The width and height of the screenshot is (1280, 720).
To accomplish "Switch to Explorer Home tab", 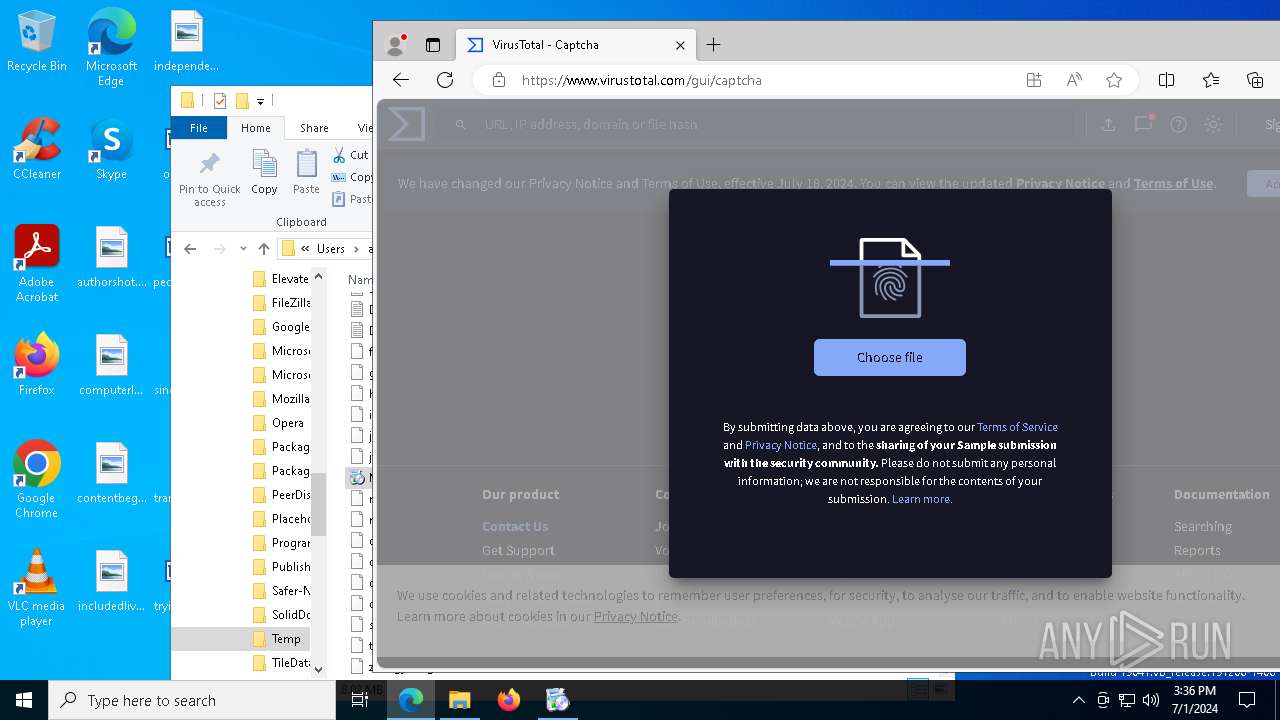I will point(255,128).
